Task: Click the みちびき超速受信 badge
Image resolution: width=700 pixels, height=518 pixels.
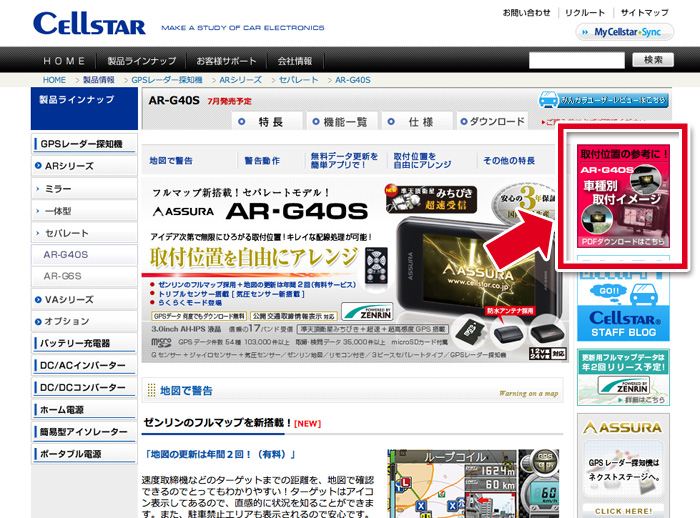Action: [x=432, y=198]
